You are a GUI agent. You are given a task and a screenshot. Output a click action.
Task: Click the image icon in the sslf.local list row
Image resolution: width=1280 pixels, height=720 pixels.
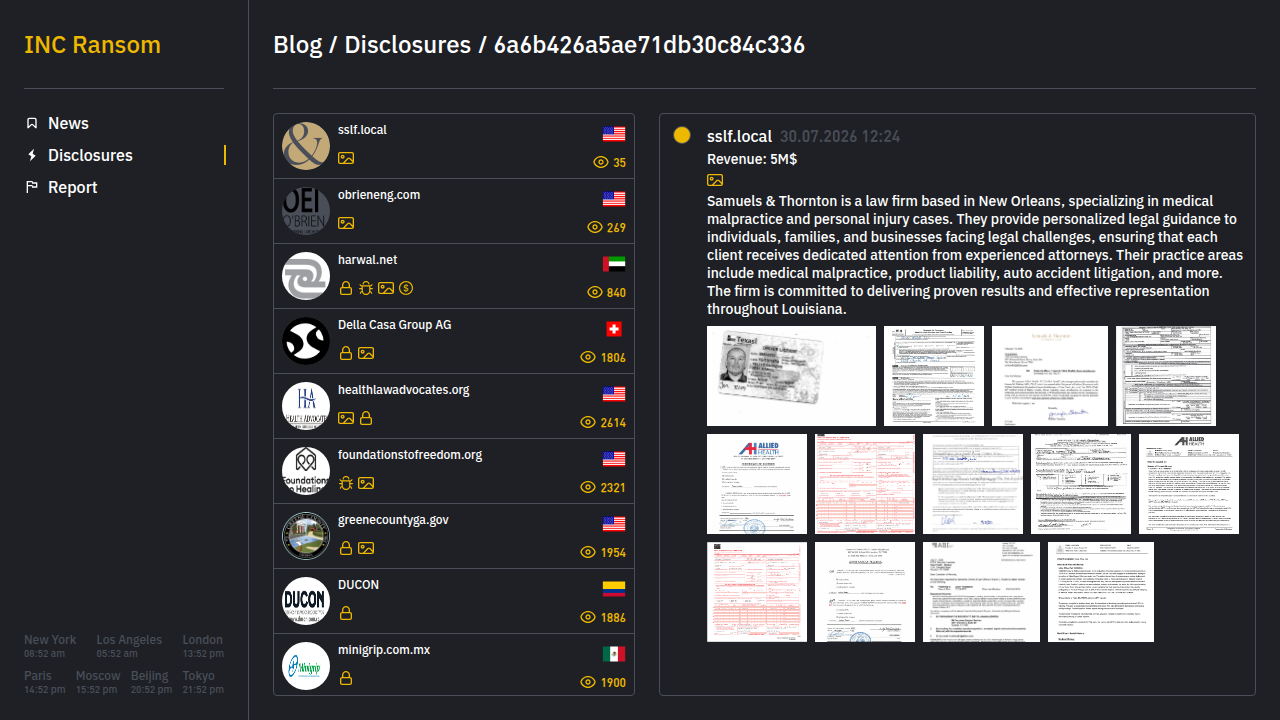[346, 158]
